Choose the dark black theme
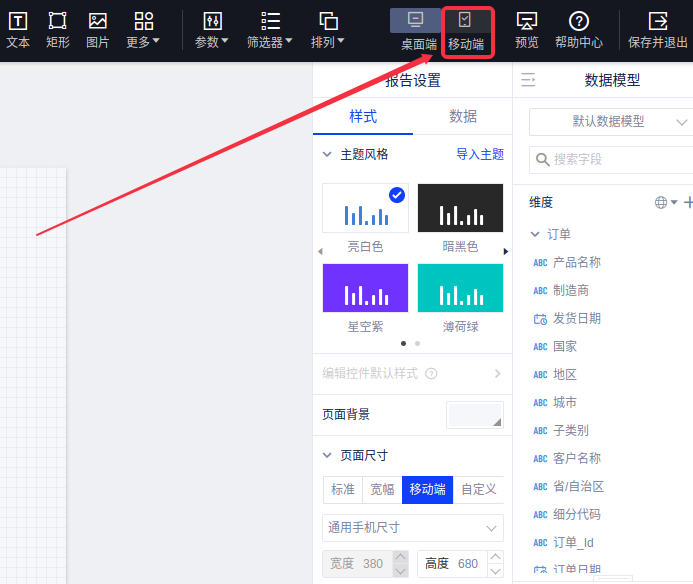Image resolution: width=693 pixels, height=584 pixels. pos(460,209)
